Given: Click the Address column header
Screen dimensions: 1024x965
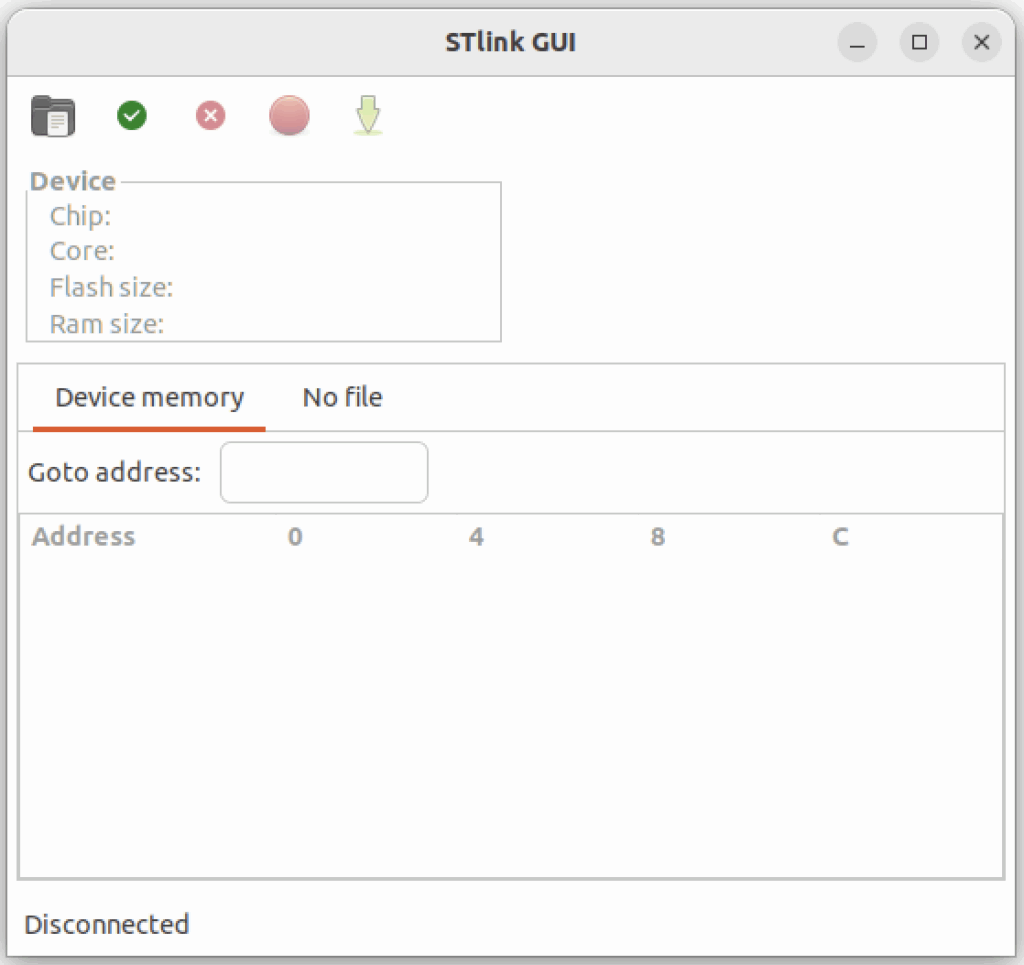Looking at the screenshot, I should click(x=83, y=537).
